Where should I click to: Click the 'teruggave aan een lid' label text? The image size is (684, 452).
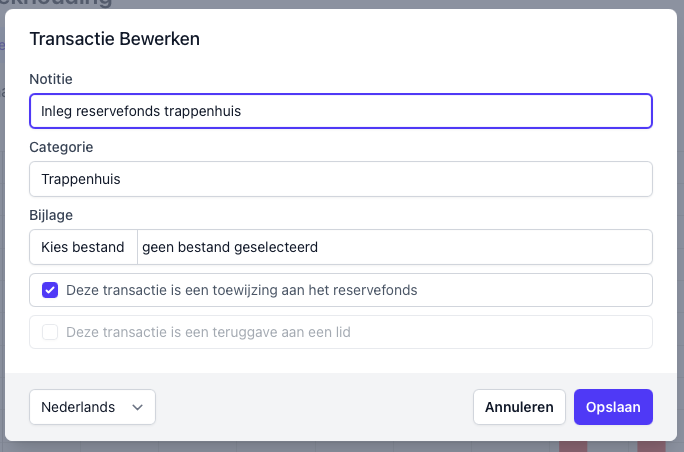coord(208,332)
